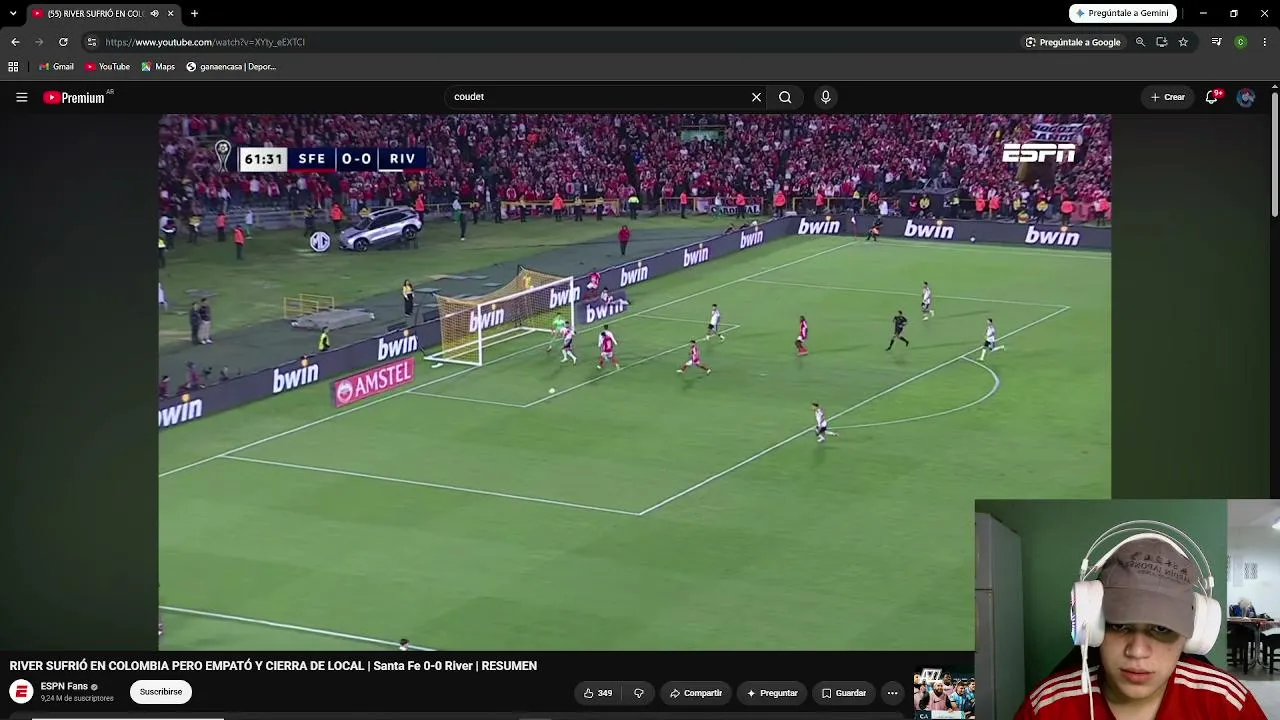Open the zoom magnifier in address bar
1280x720 pixels.
pyautogui.click(x=1140, y=42)
